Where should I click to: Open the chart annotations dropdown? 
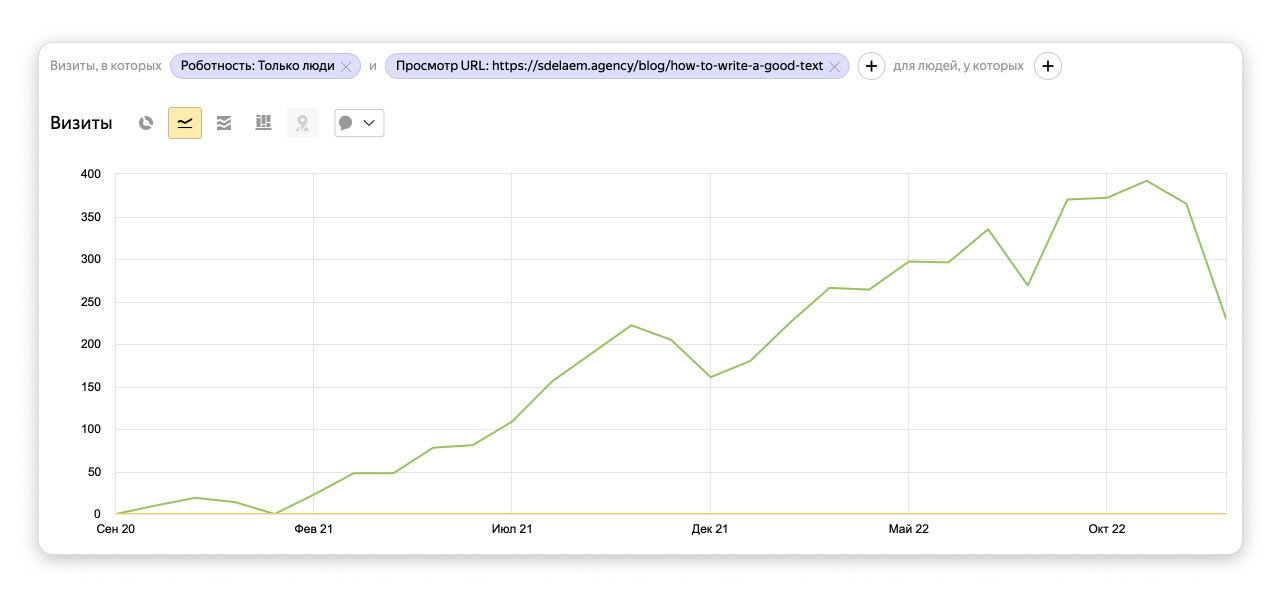(359, 123)
